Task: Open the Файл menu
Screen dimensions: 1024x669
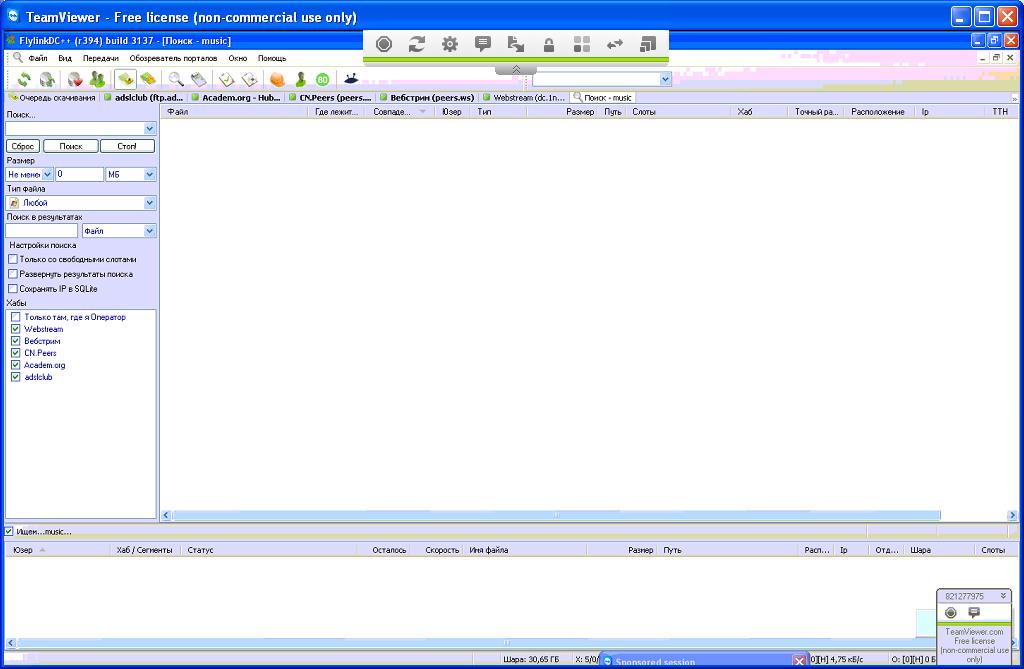Action: (x=38, y=58)
